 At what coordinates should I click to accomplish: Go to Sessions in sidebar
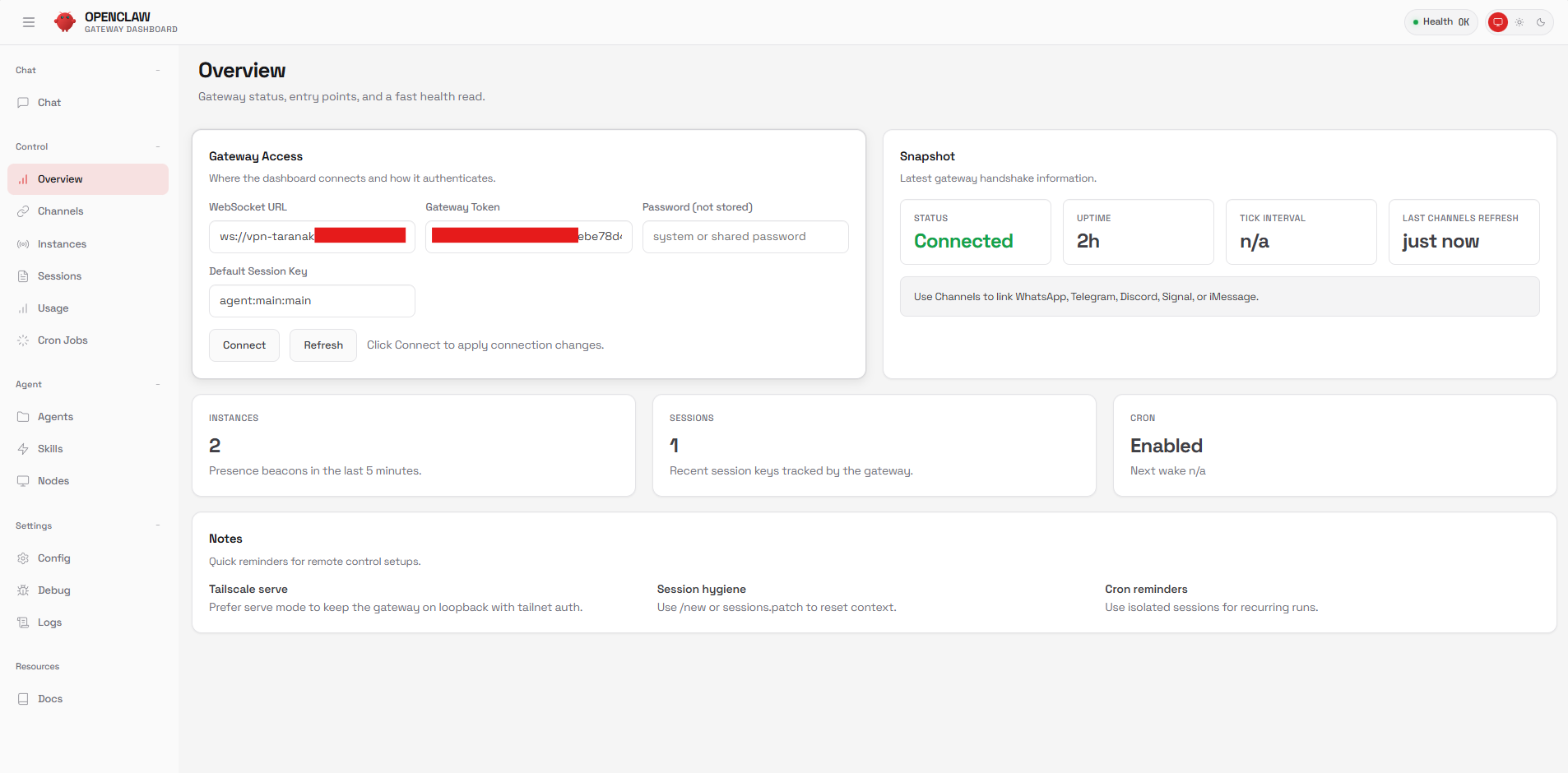(59, 276)
